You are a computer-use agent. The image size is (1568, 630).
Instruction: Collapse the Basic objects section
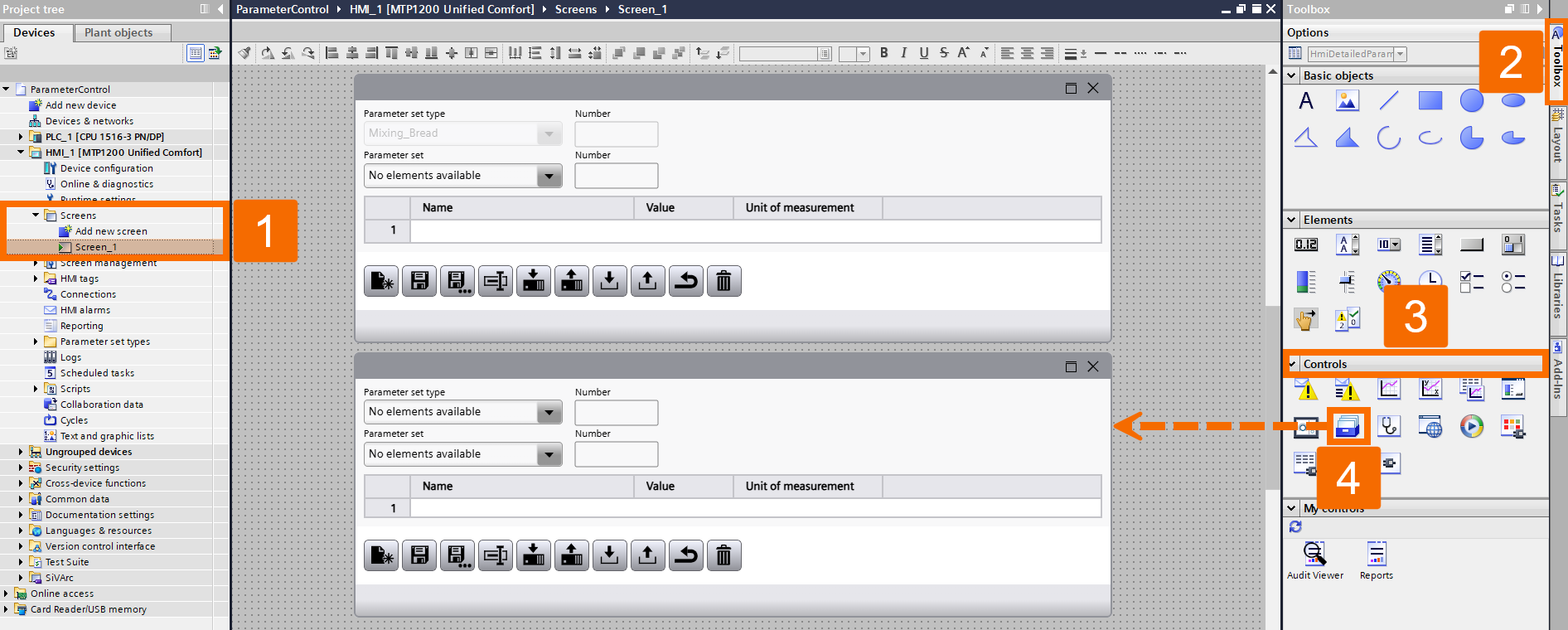pyautogui.click(x=1291, y=75)
